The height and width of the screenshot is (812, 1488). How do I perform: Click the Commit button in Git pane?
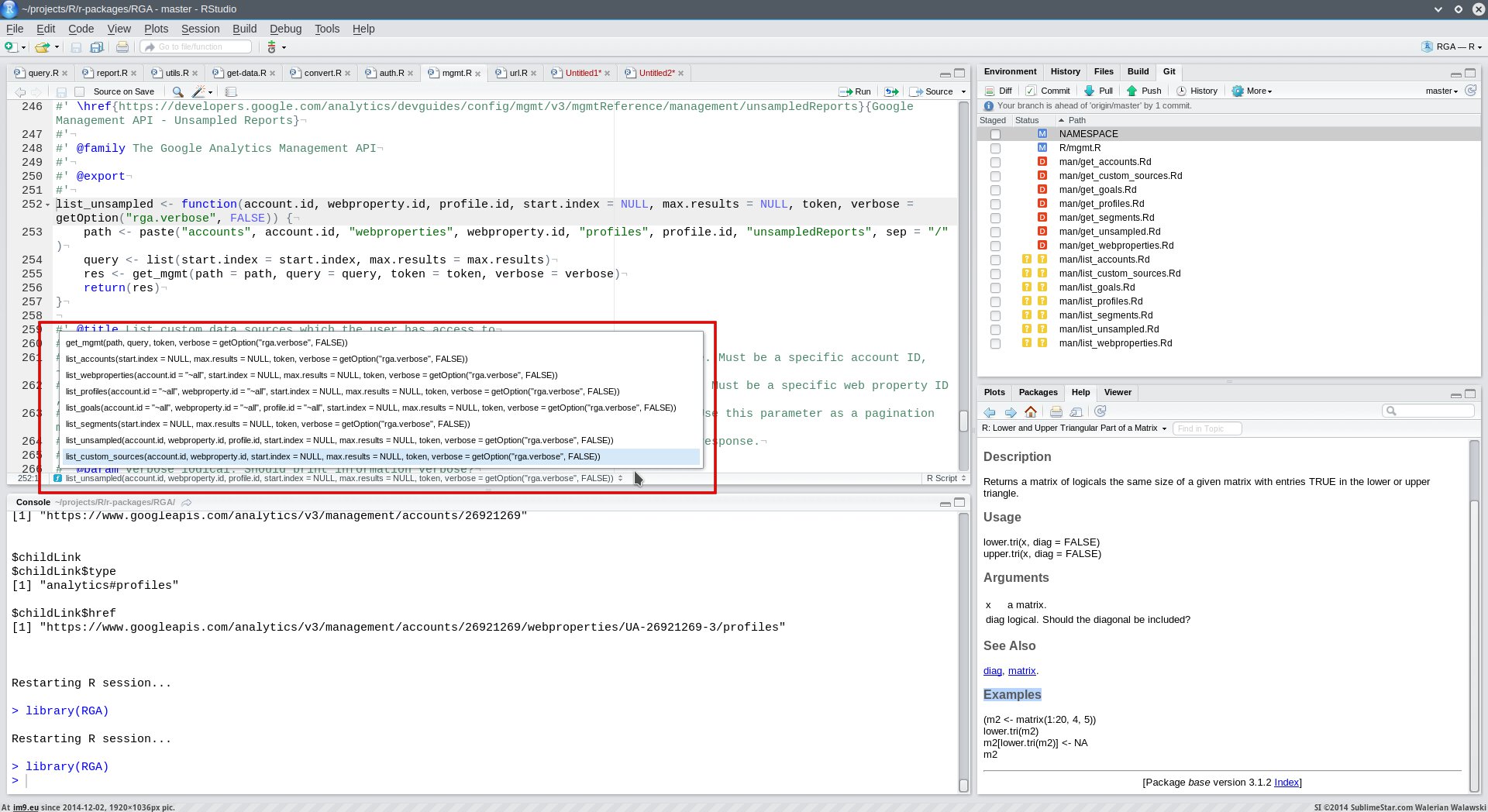[1048, 91]
